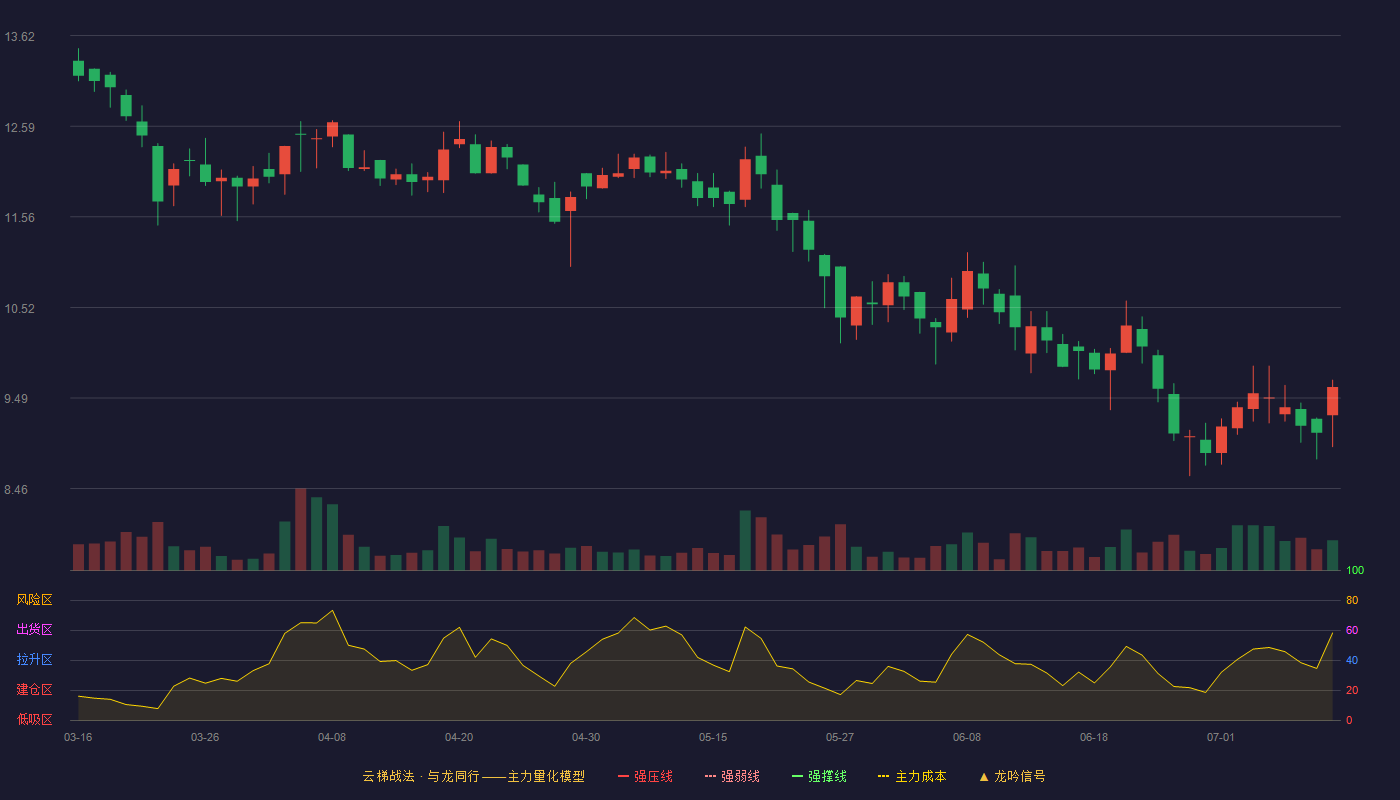
Task: Click the 04-08 date label
Action: (x=332, y=737)
